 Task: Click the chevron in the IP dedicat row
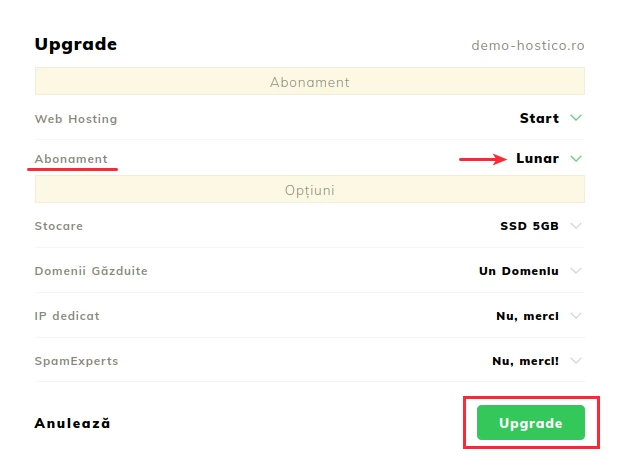(575, 316)
